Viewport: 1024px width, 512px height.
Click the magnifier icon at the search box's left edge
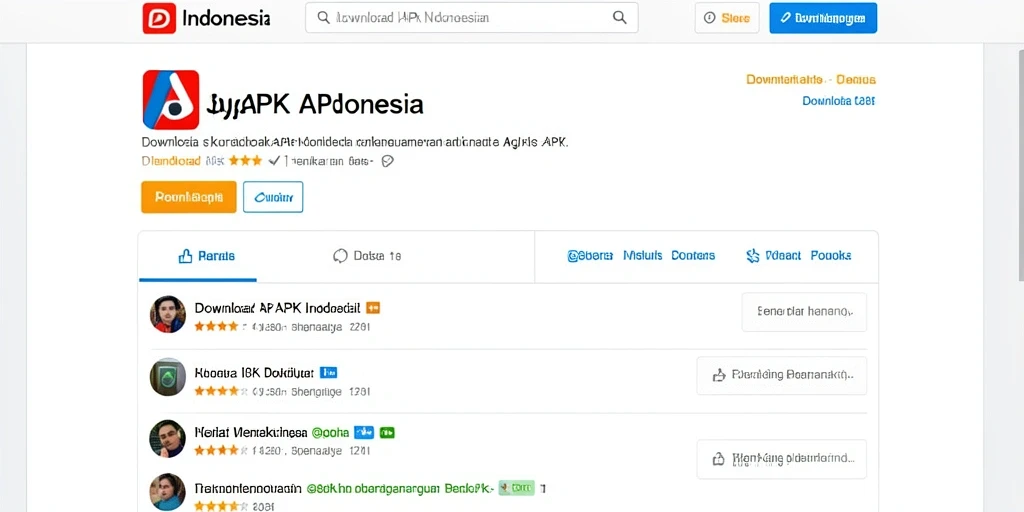click(x=323, y=18)
